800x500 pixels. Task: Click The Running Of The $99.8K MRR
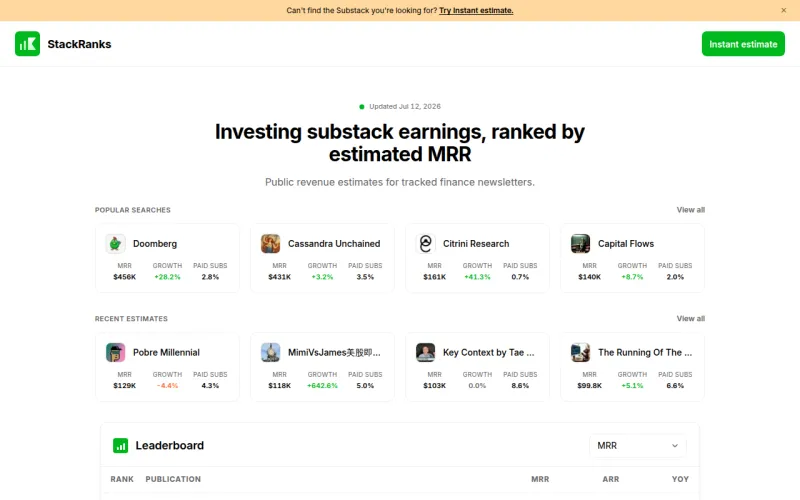(x=589, y=386)
